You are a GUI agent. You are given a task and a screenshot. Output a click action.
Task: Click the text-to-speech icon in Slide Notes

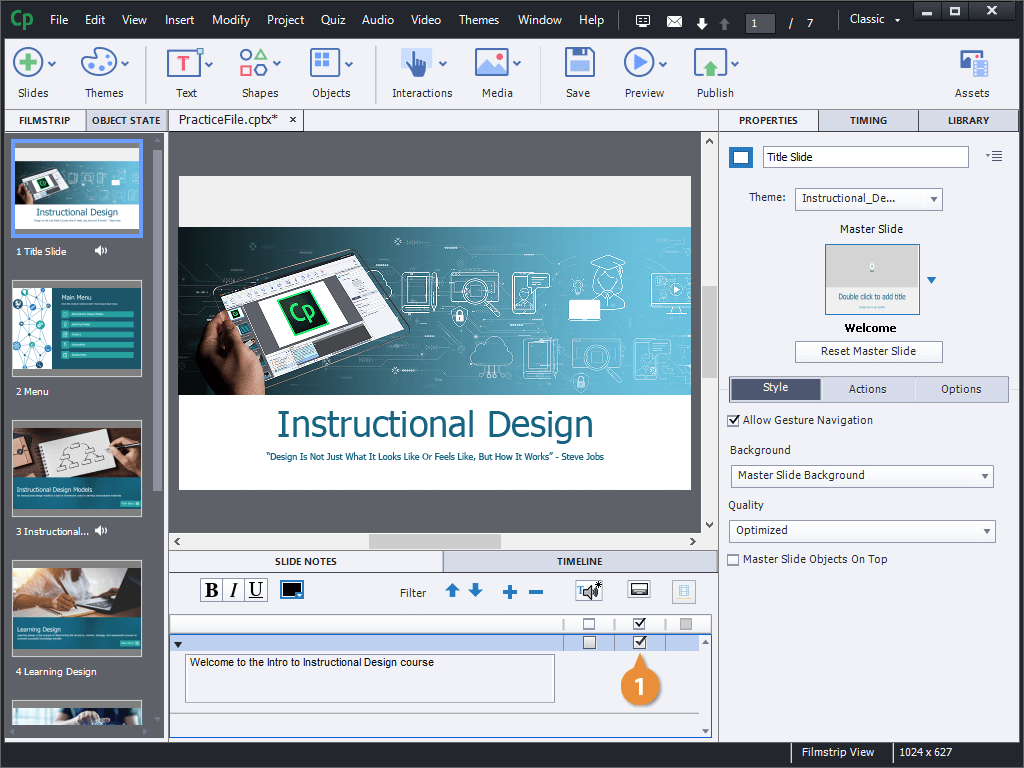point(589,591)
